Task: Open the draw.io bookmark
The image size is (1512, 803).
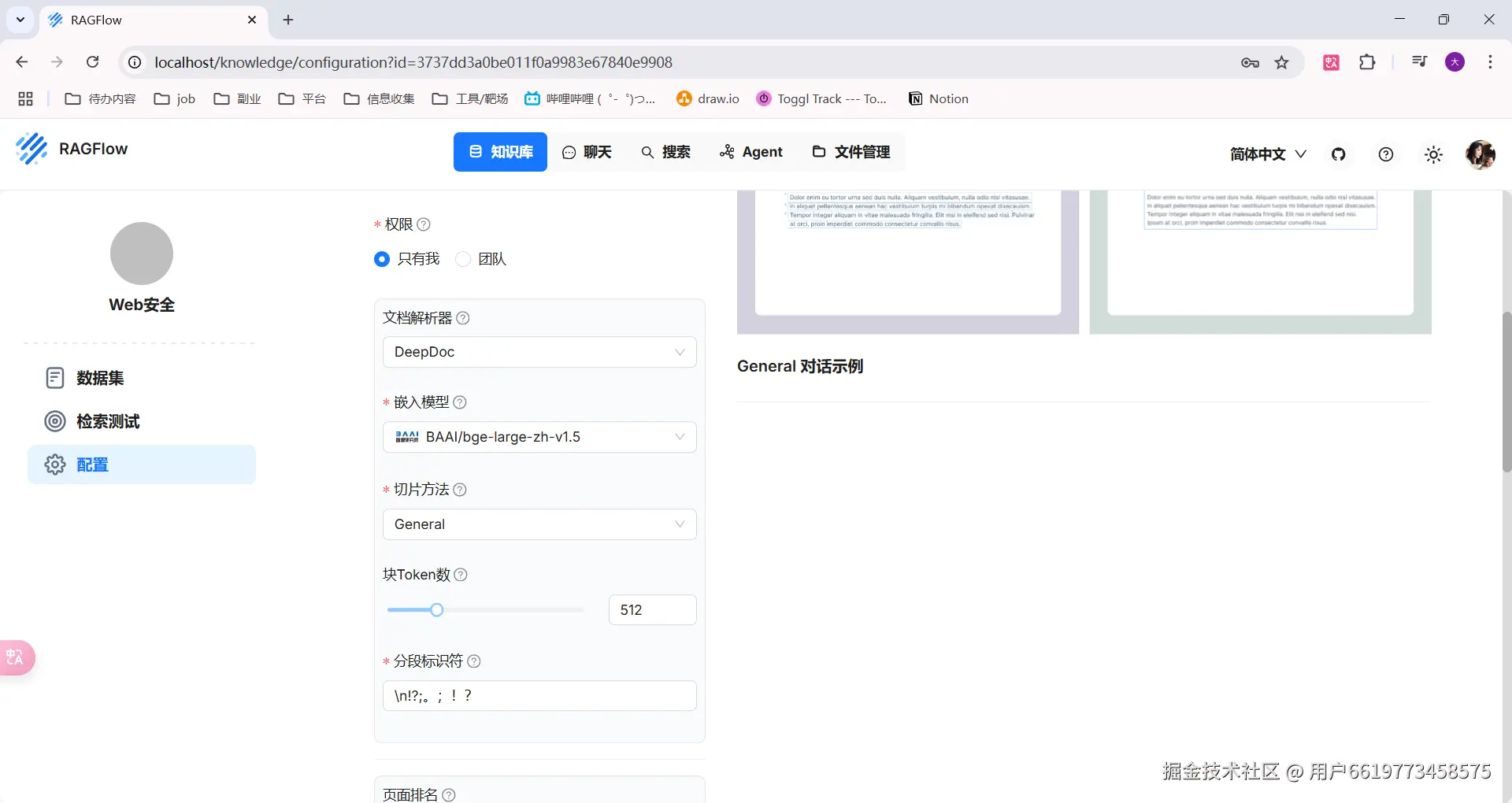Action: point(708,98)
